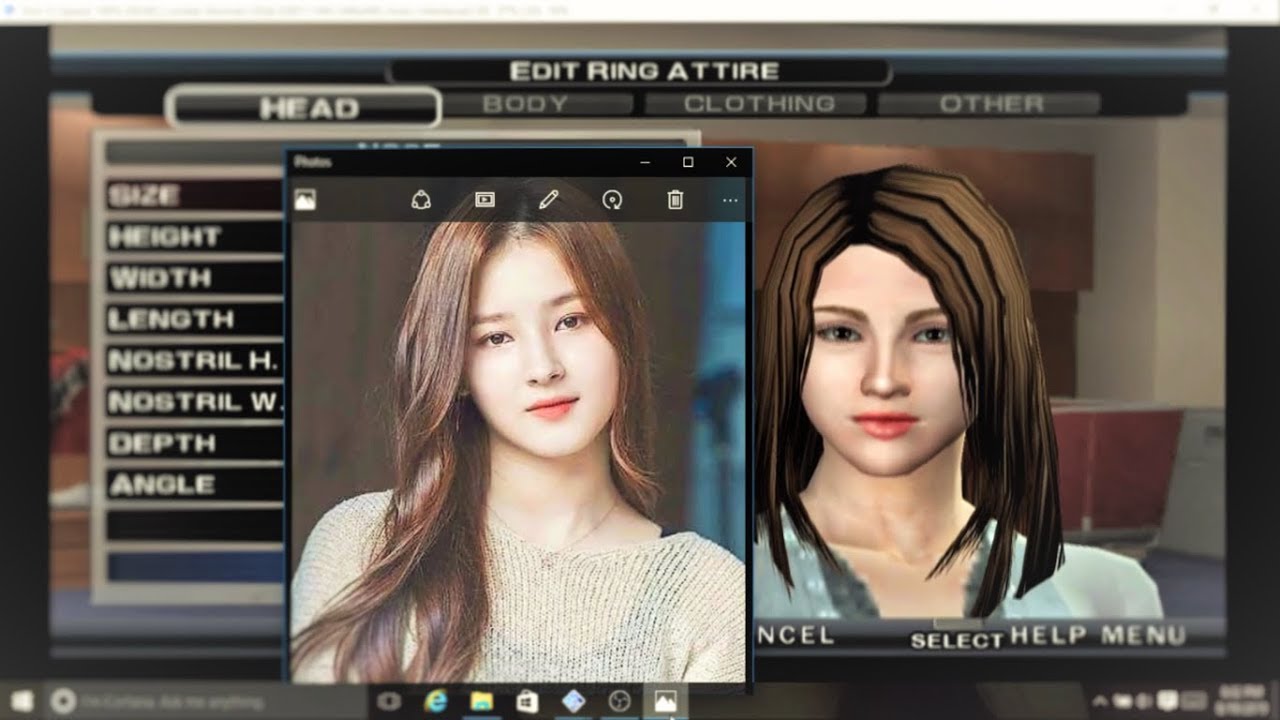Viewport: 1280px width, 720px height.
Task: Open Windows Store from taskbar
Action: [527, 701]
